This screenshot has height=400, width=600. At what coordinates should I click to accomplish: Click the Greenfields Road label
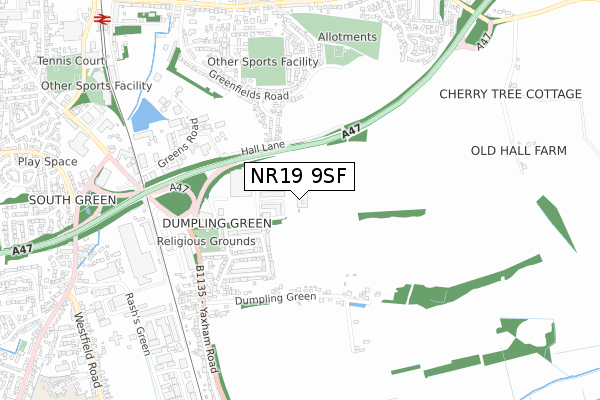[x=248, y=86]
